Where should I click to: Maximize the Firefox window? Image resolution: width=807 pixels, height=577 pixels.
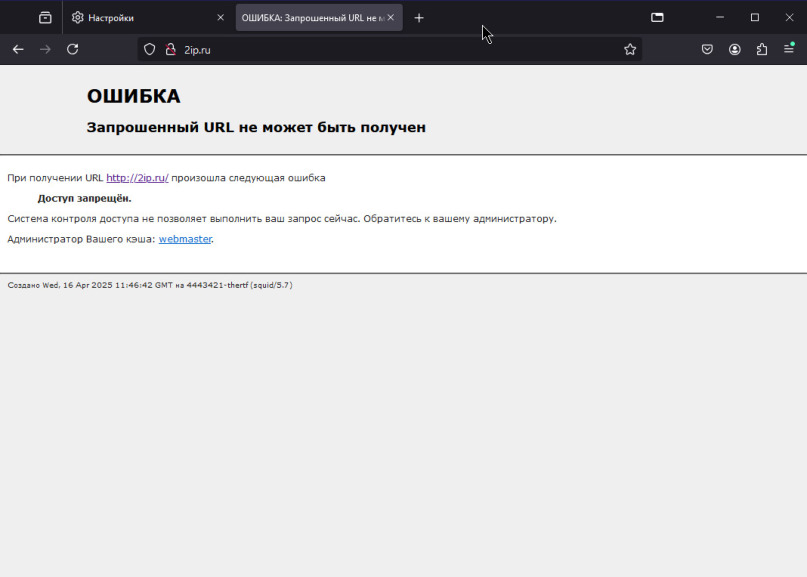click(x=754, y=17)
